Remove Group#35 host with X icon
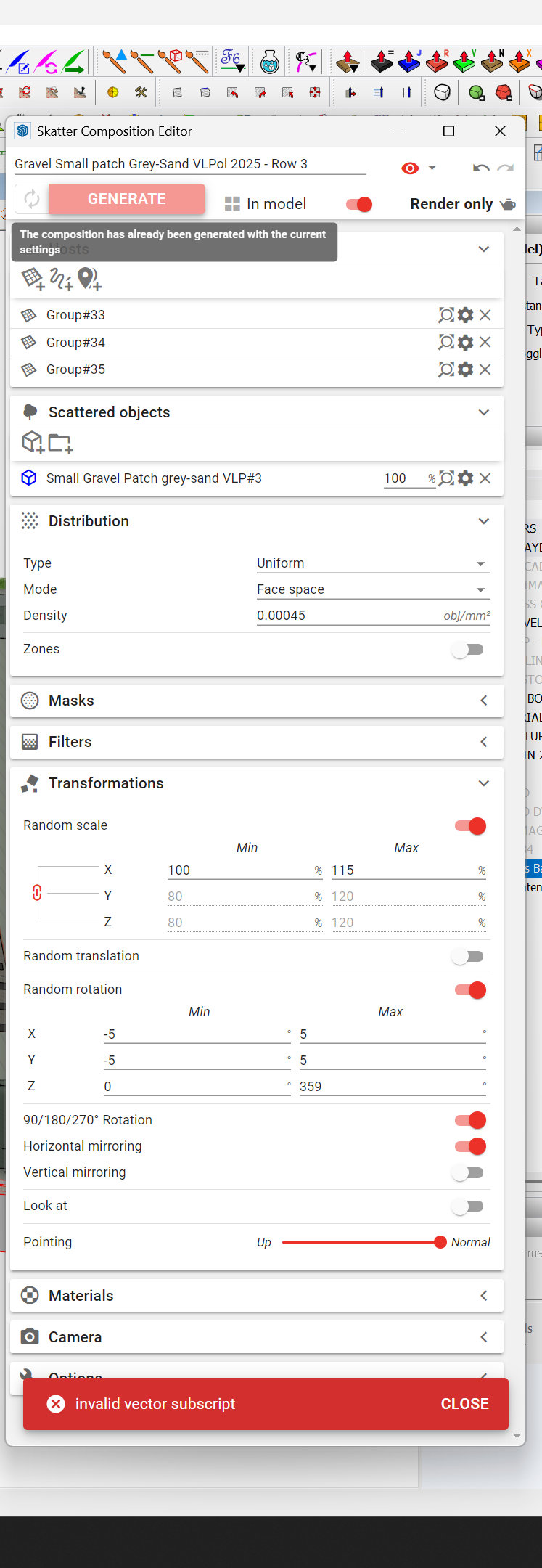The width and height of the screenshot is (542, 1568). pyautogui.click(x=485, y=369)
